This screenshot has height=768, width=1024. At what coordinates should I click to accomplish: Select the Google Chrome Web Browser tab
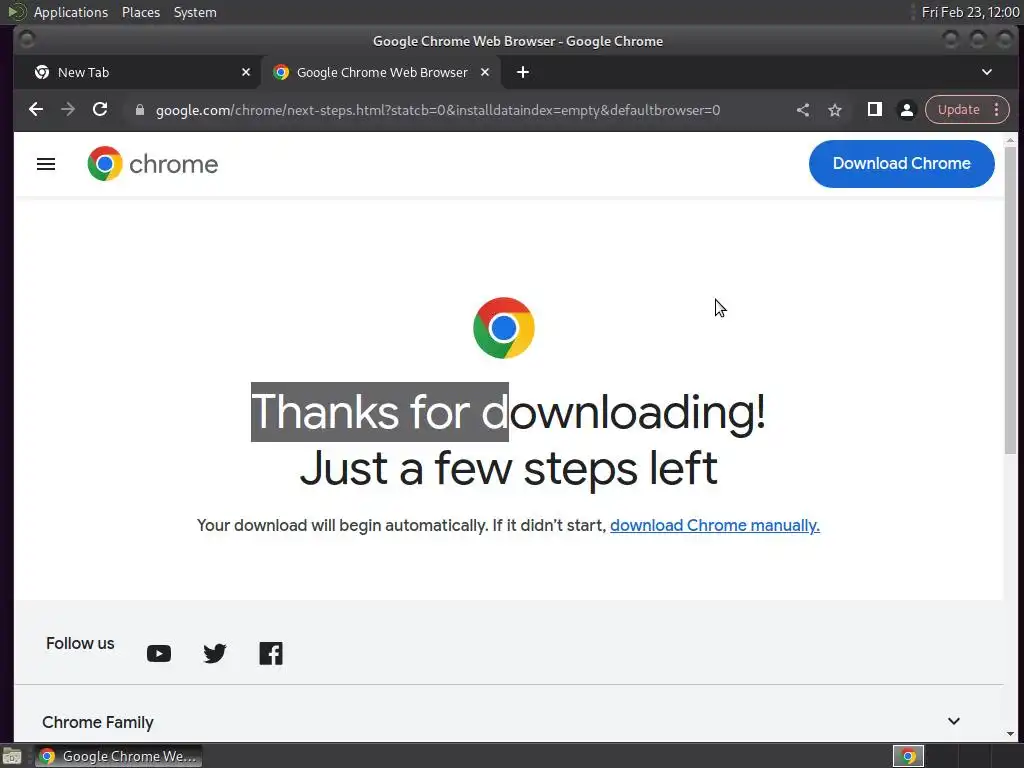pyautogui.click(x=381, y=72)
